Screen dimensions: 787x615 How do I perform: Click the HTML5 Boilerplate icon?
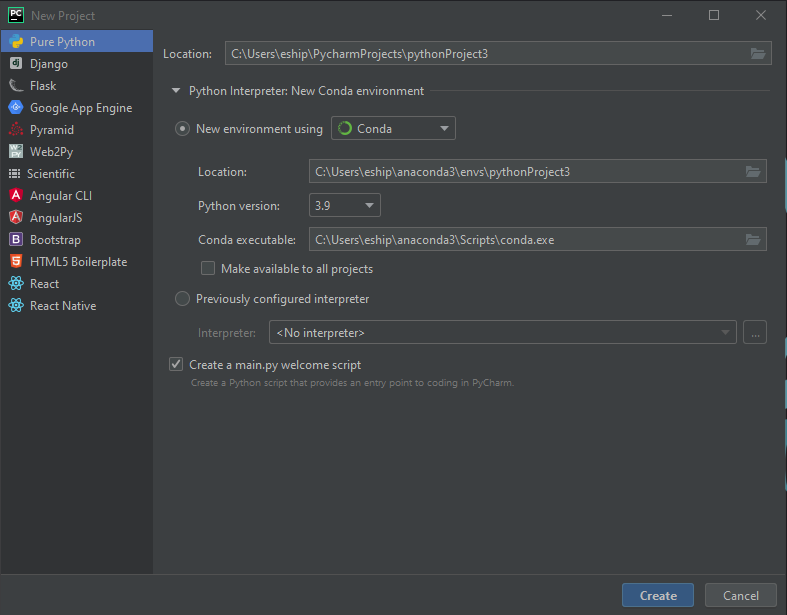click(16, 261)
